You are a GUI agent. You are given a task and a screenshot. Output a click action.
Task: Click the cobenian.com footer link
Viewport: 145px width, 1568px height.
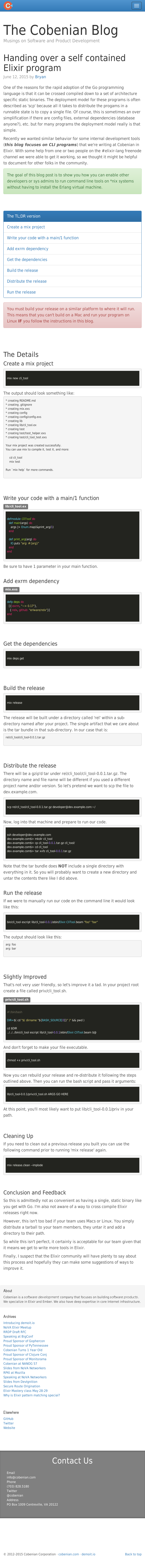coord(69,1554)
